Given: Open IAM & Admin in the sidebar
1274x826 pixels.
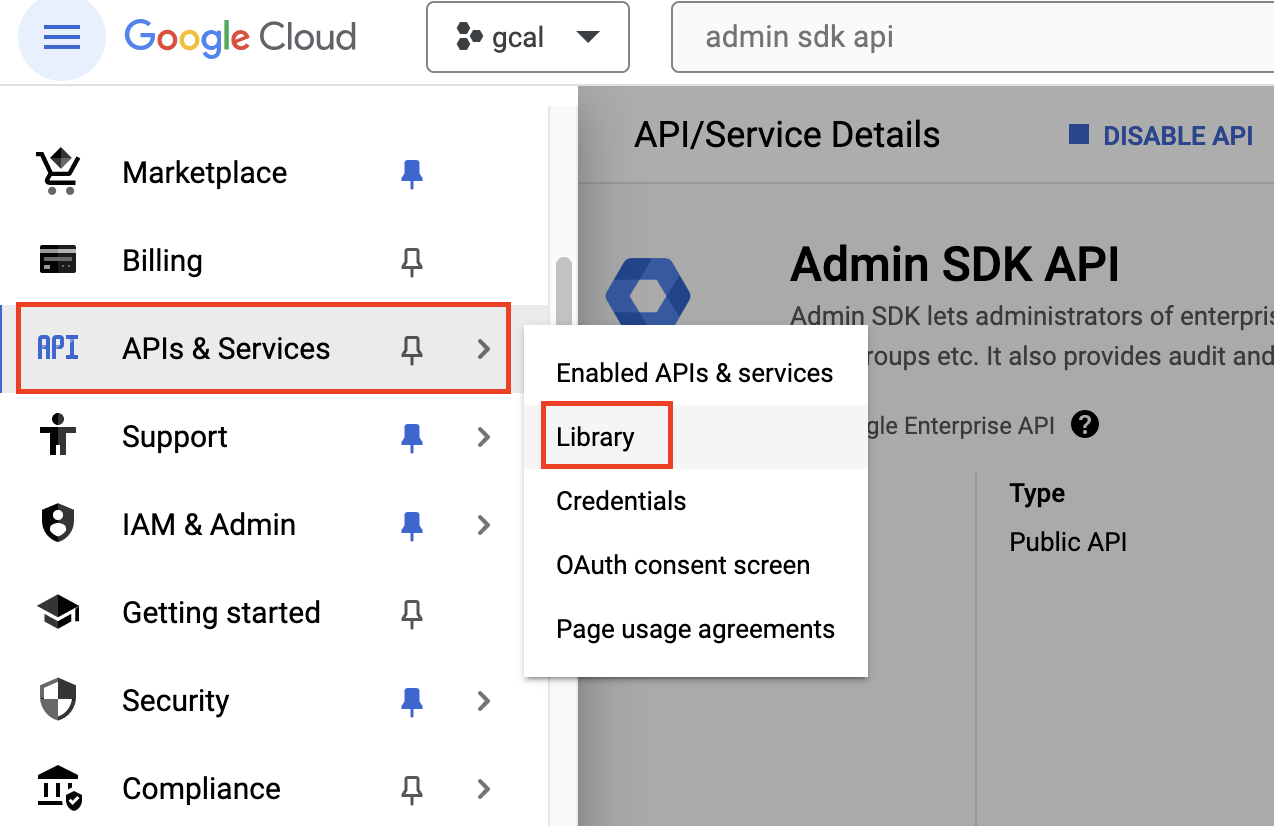Looking at the screenshot, I should click(209, 524).
